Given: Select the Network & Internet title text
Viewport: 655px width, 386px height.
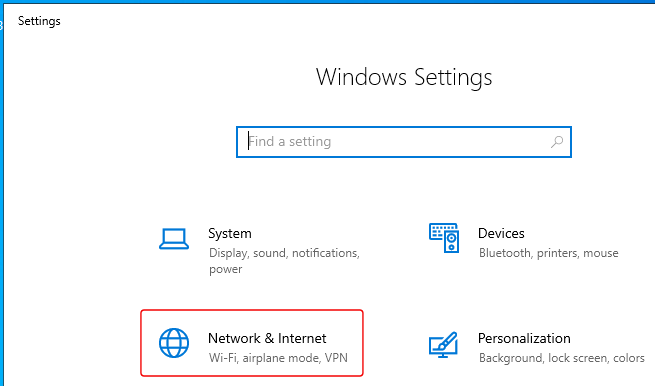Looking at the screenshot, I should pos(267,338).
